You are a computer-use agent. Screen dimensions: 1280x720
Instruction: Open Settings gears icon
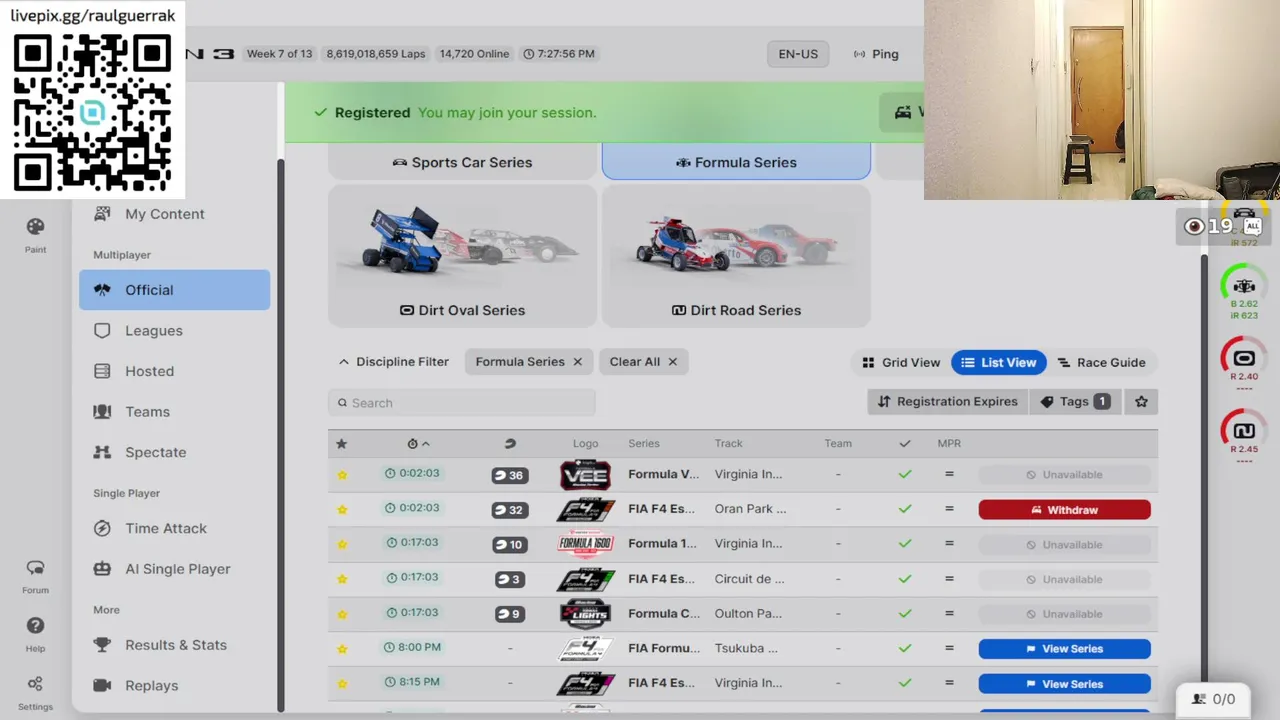[35, 684]
